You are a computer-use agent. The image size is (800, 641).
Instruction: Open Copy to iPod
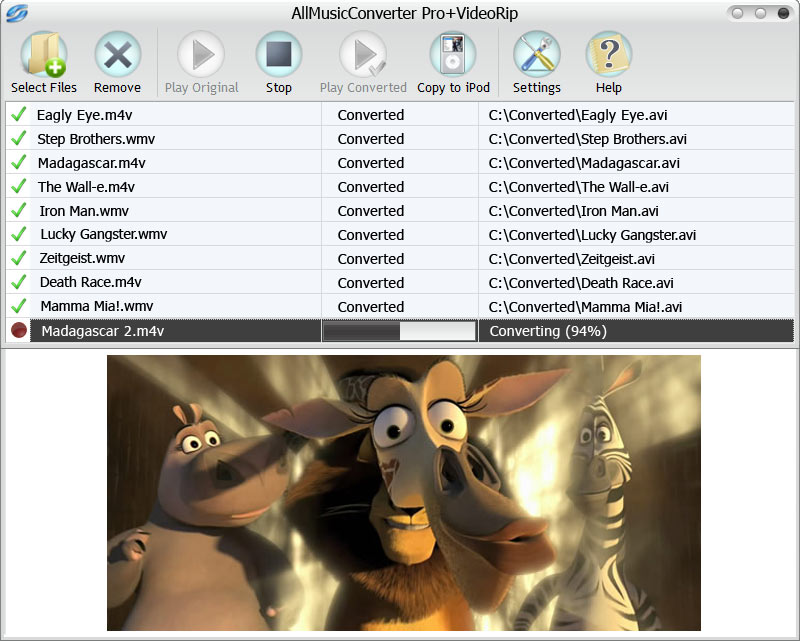[453, 55]
